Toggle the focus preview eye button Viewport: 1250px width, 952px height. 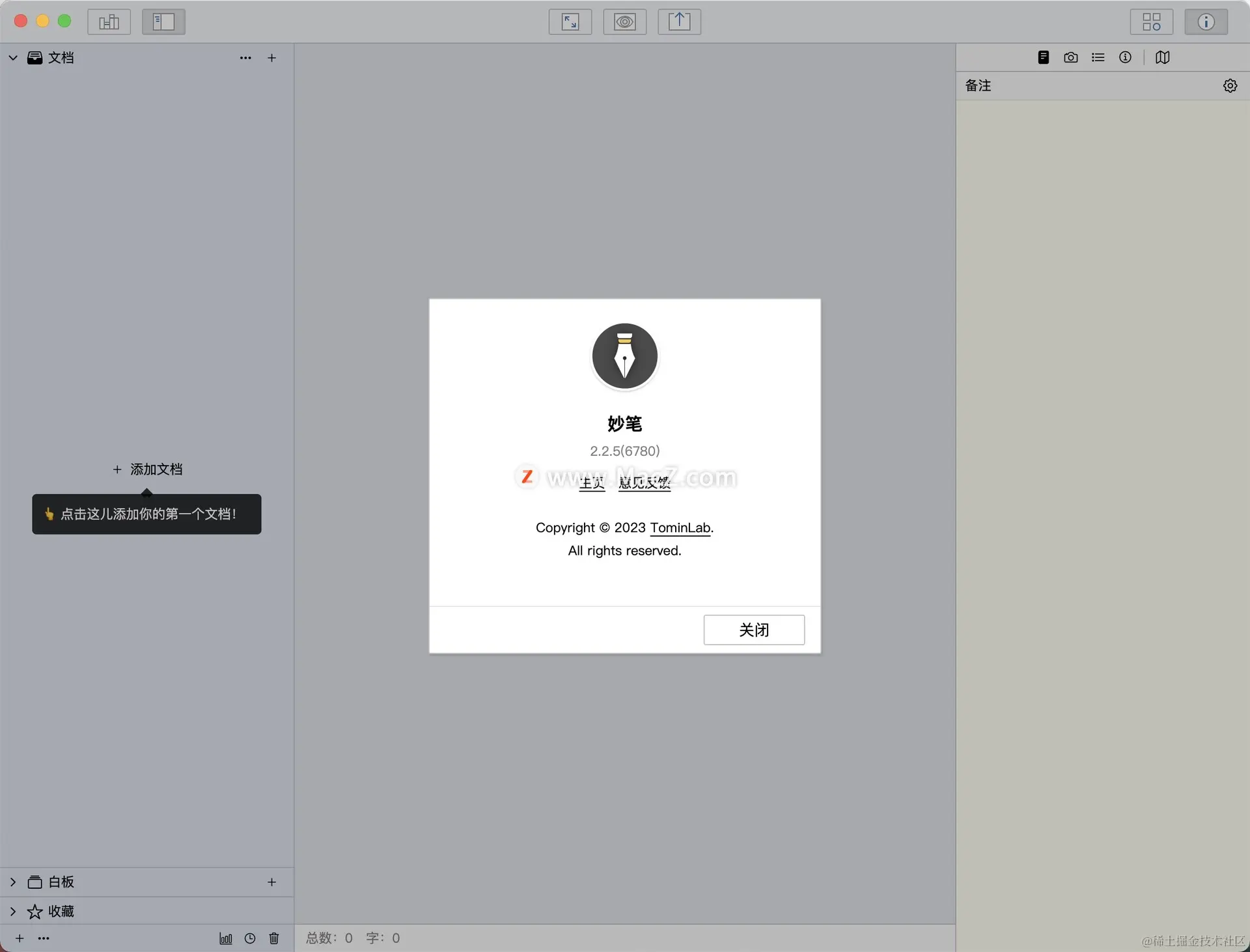tap(624, 22)
